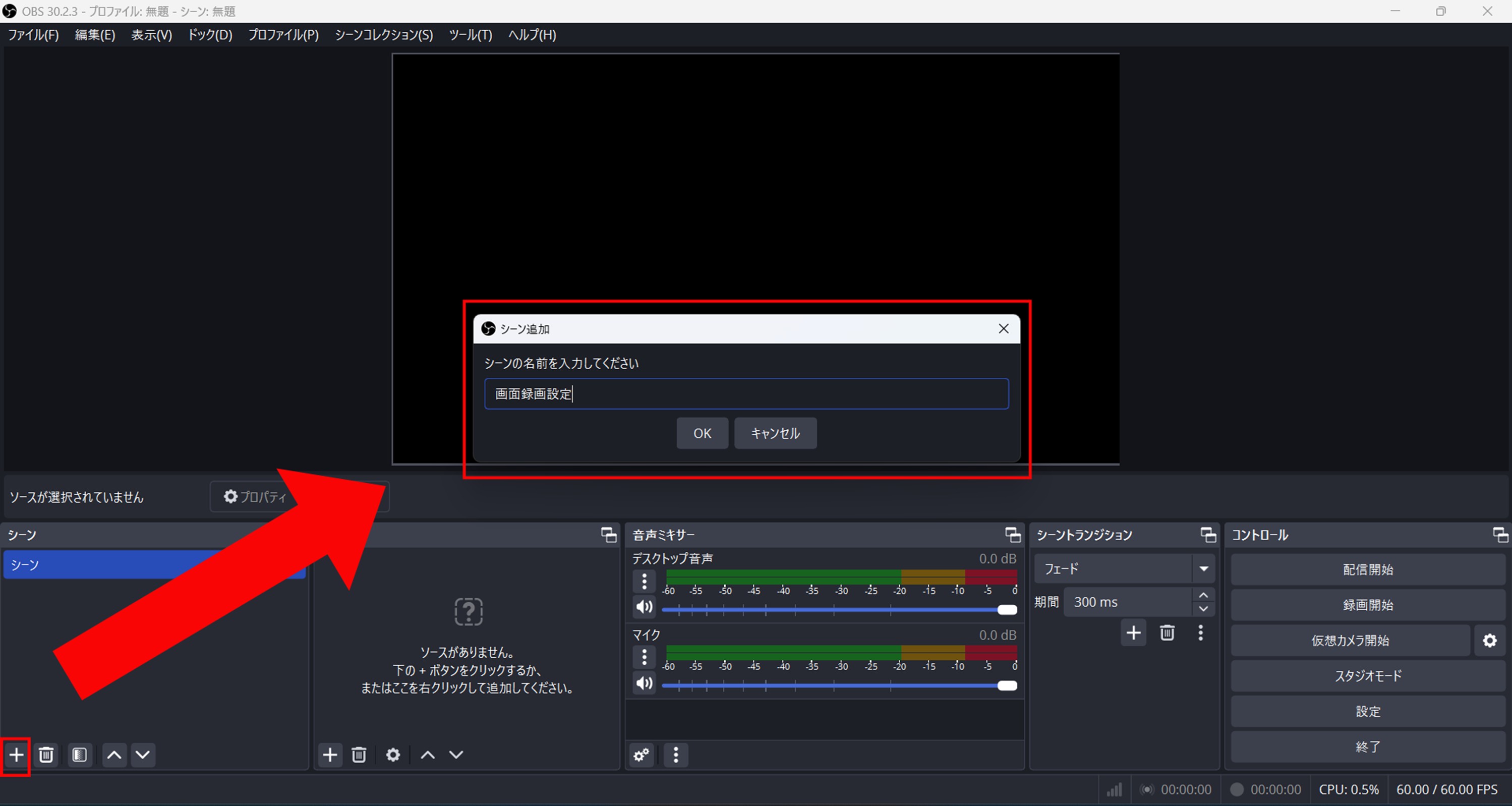Open source properties gear icon
Image resolution: width=1512 pixels, height=806 pixels.
393,755
